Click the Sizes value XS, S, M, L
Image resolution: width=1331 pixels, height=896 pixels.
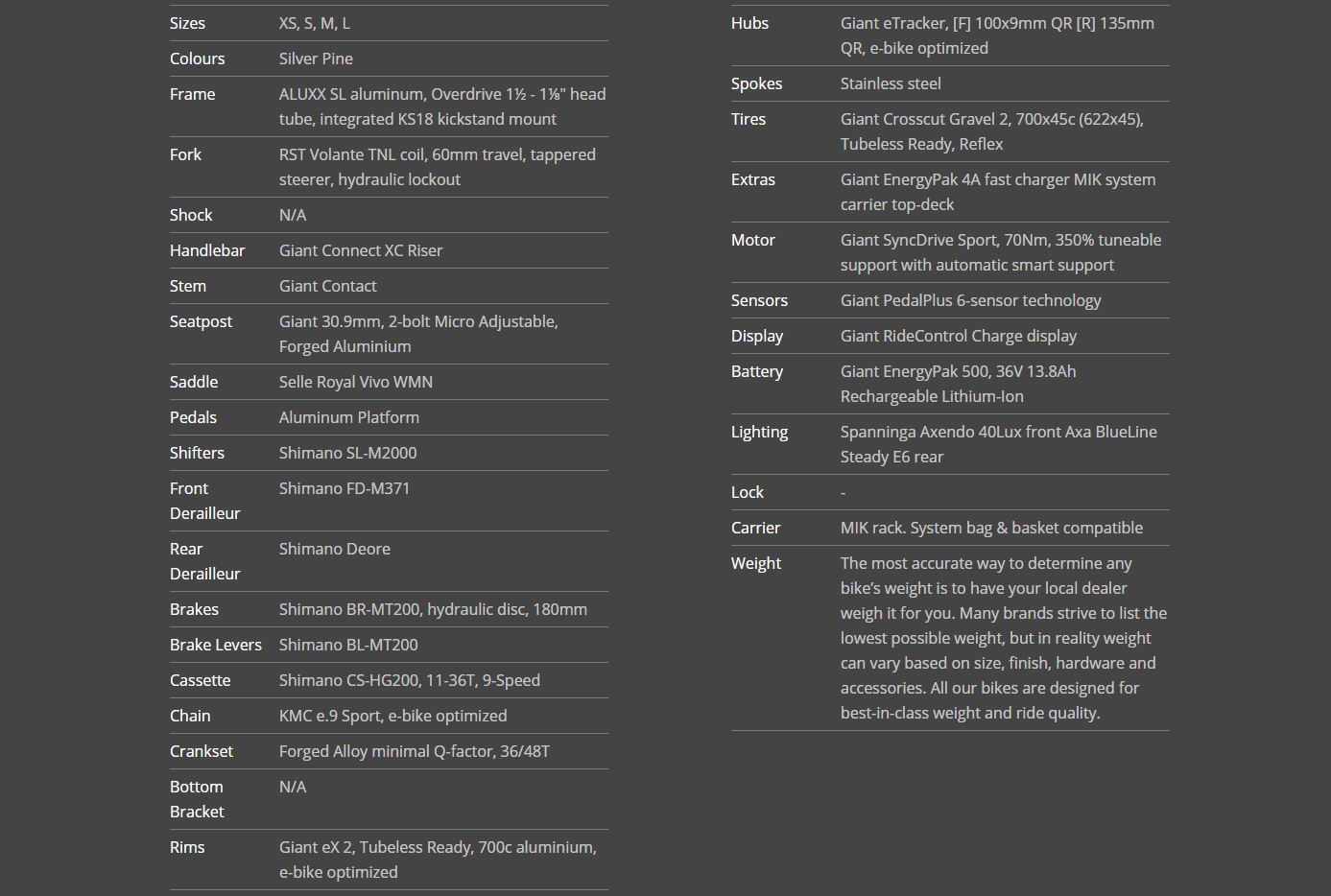[314, 23]
